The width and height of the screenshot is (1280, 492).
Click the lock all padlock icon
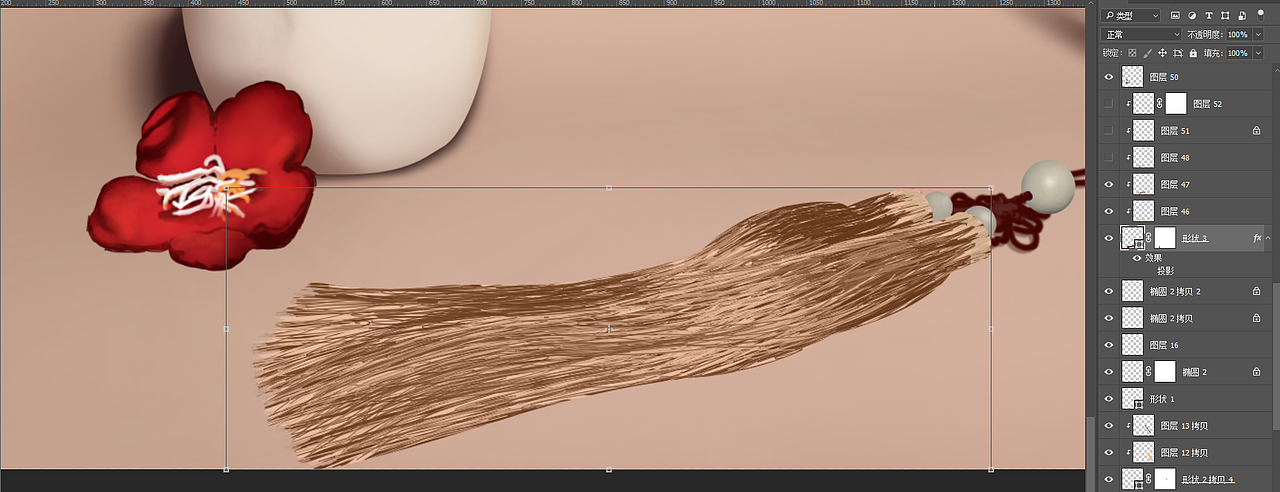tap(1193, 53)
